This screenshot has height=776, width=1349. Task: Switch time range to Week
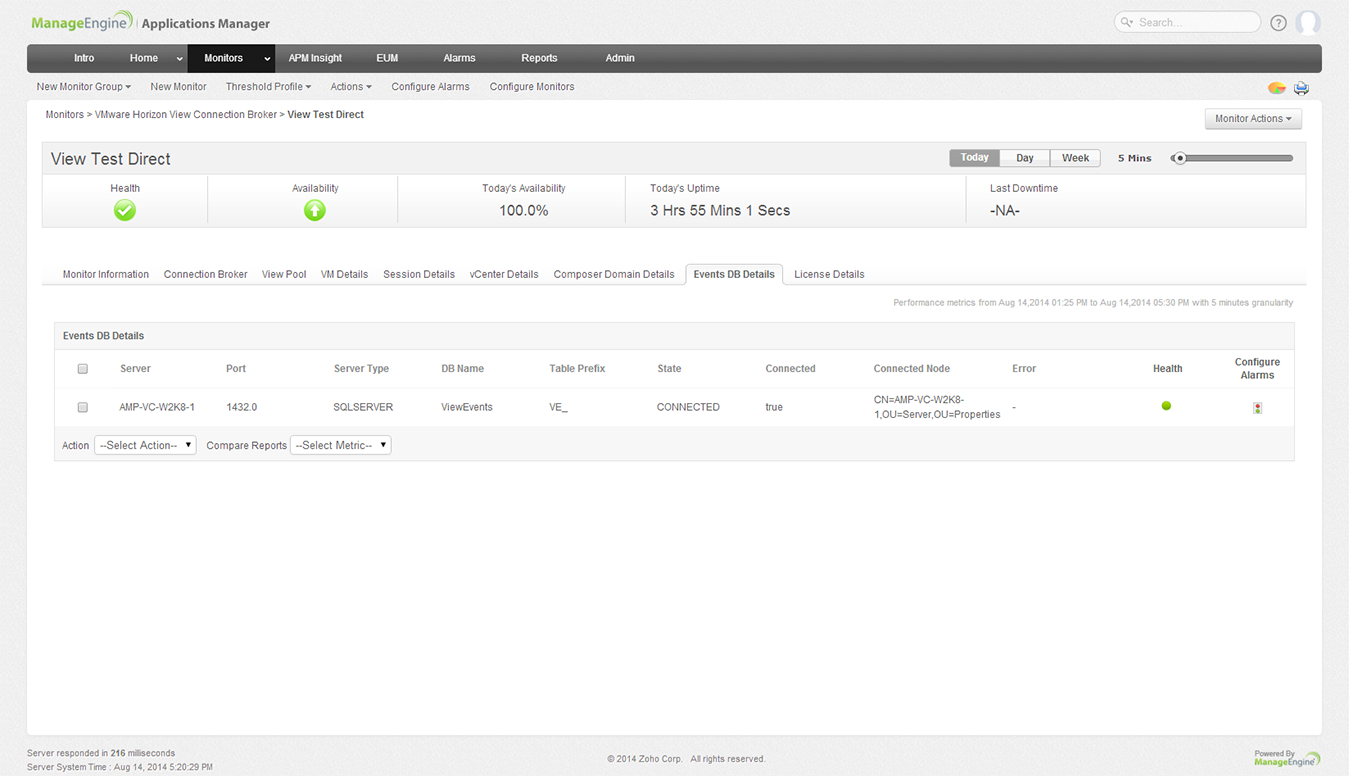pyautogui.click(x=1076, y=158)
